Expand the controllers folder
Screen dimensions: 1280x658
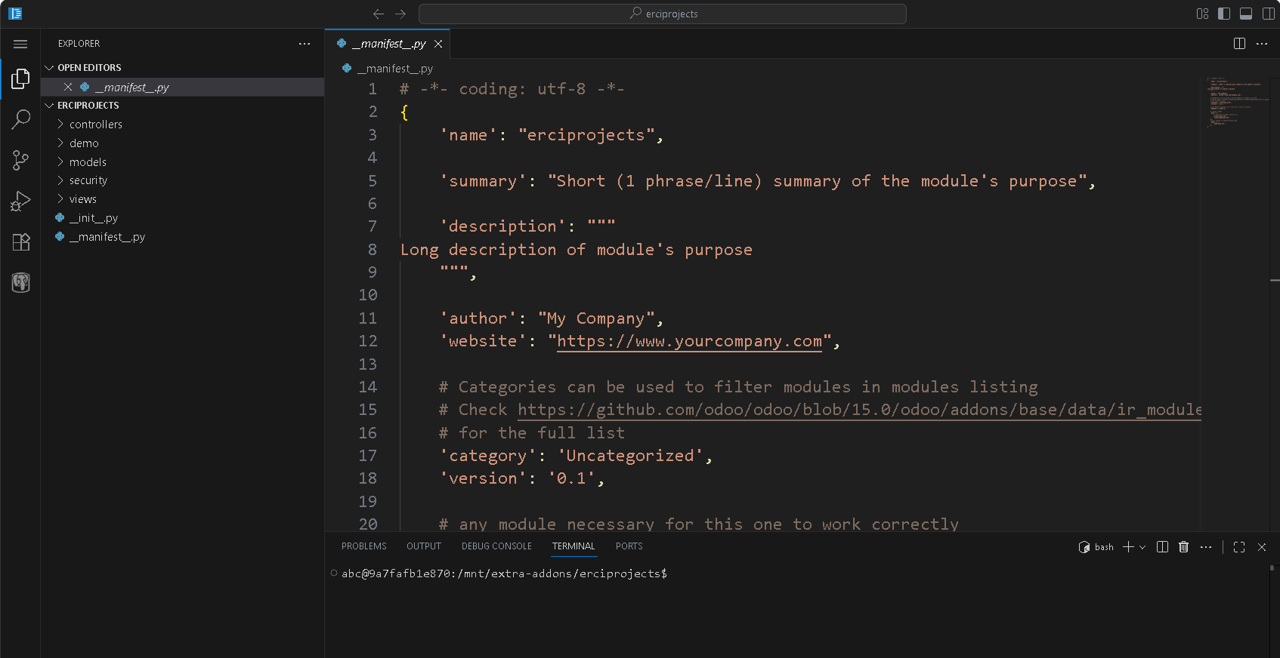(95, 124)
